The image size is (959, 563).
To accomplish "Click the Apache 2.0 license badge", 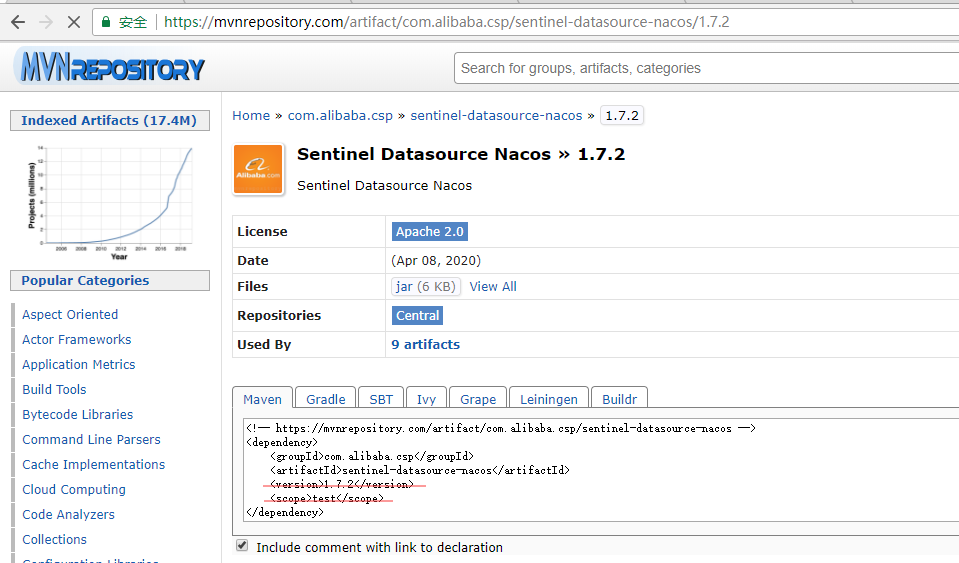I will (x=430, y=232).
